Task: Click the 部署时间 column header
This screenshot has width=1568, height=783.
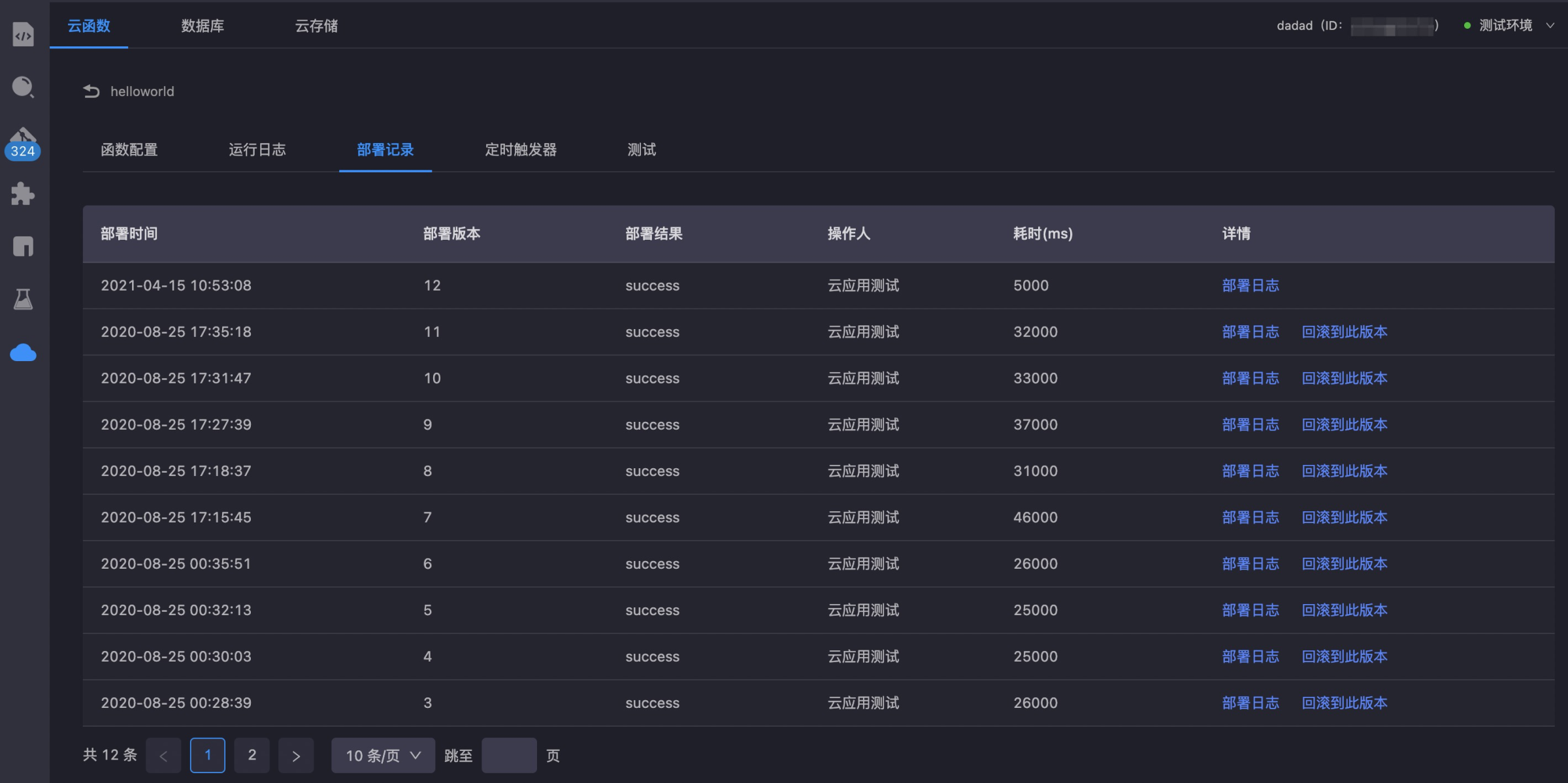Action: 129,234
